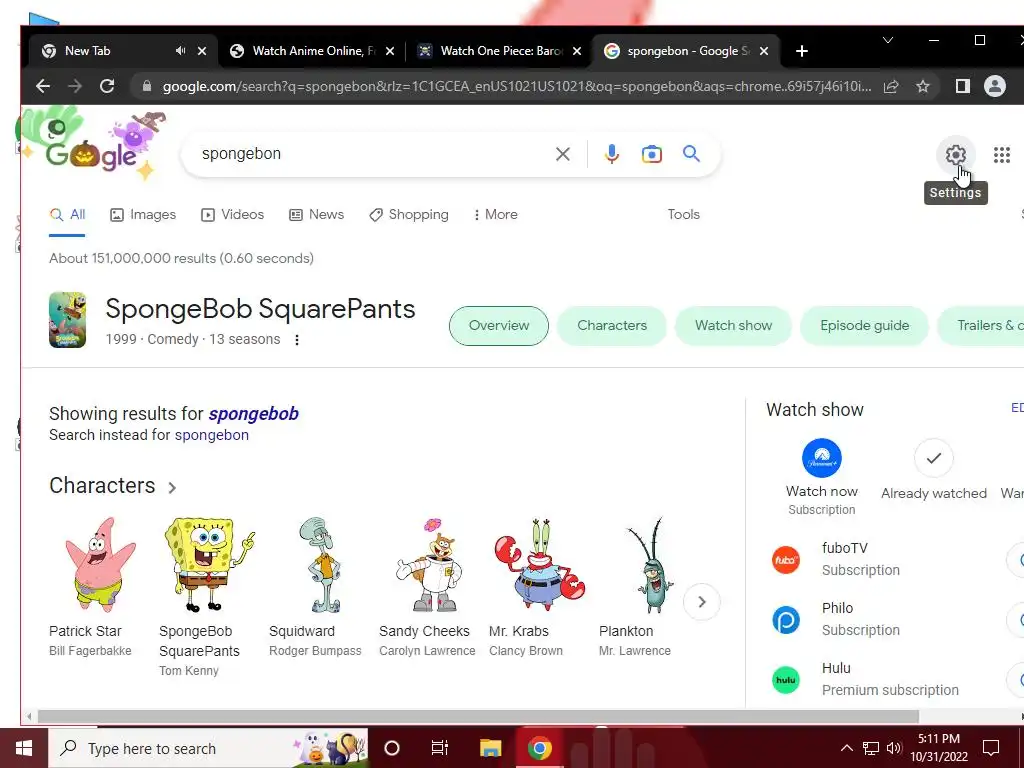Click the browser forward arrow
Viewport: 1024px width, 768px height.
tap(75, 86)
